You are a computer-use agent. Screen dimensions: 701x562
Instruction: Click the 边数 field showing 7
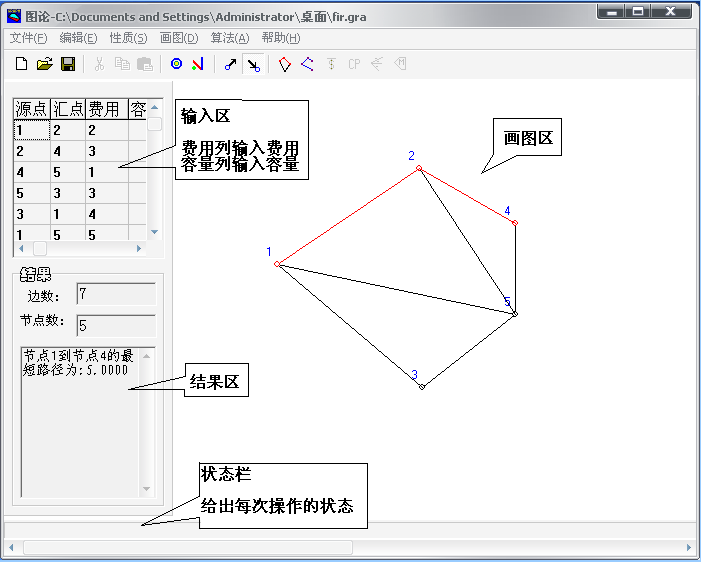[x=116, y=294]
